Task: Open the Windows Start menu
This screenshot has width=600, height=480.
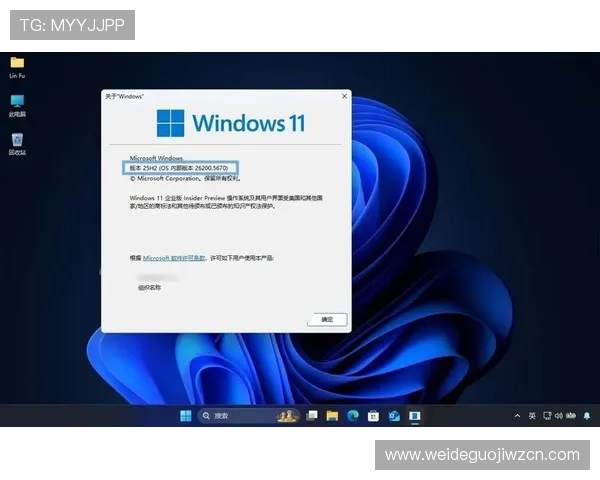Action: pos(186,416)
